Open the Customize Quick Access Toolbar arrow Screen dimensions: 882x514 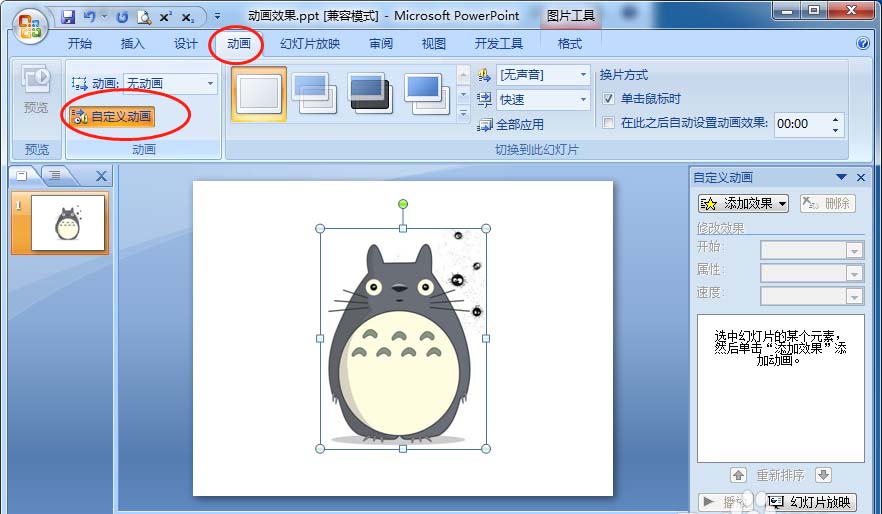tap(217, 17)
